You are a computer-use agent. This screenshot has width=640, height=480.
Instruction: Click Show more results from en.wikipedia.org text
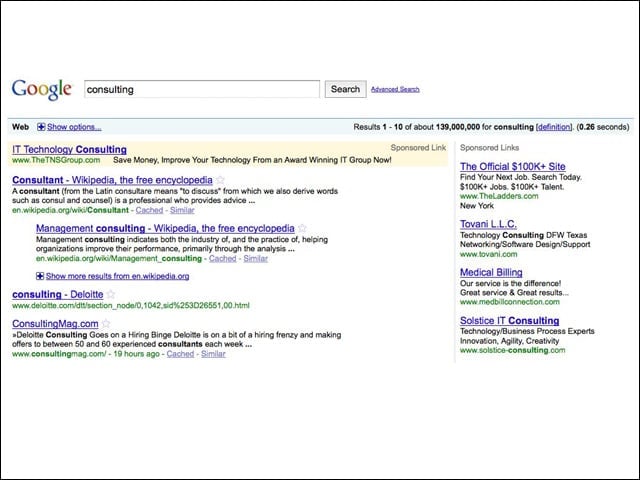click(x=118, y=276)
